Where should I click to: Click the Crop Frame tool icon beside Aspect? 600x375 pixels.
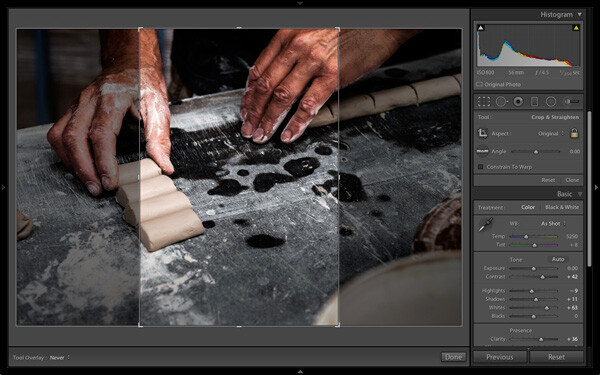(x=483, y=133)
